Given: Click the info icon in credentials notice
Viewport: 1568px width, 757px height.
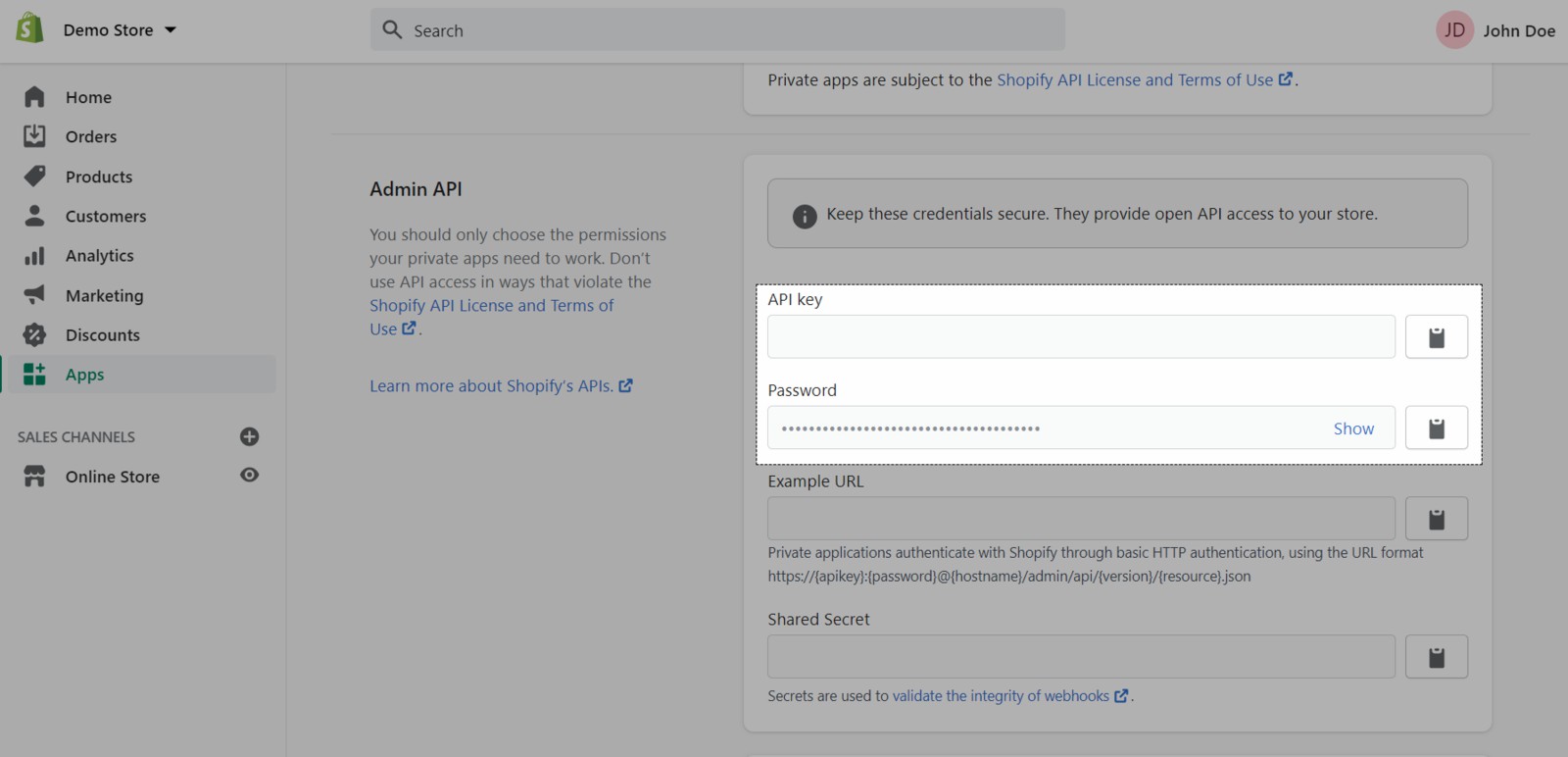Looking at the screenshot, I should point(805,216).
